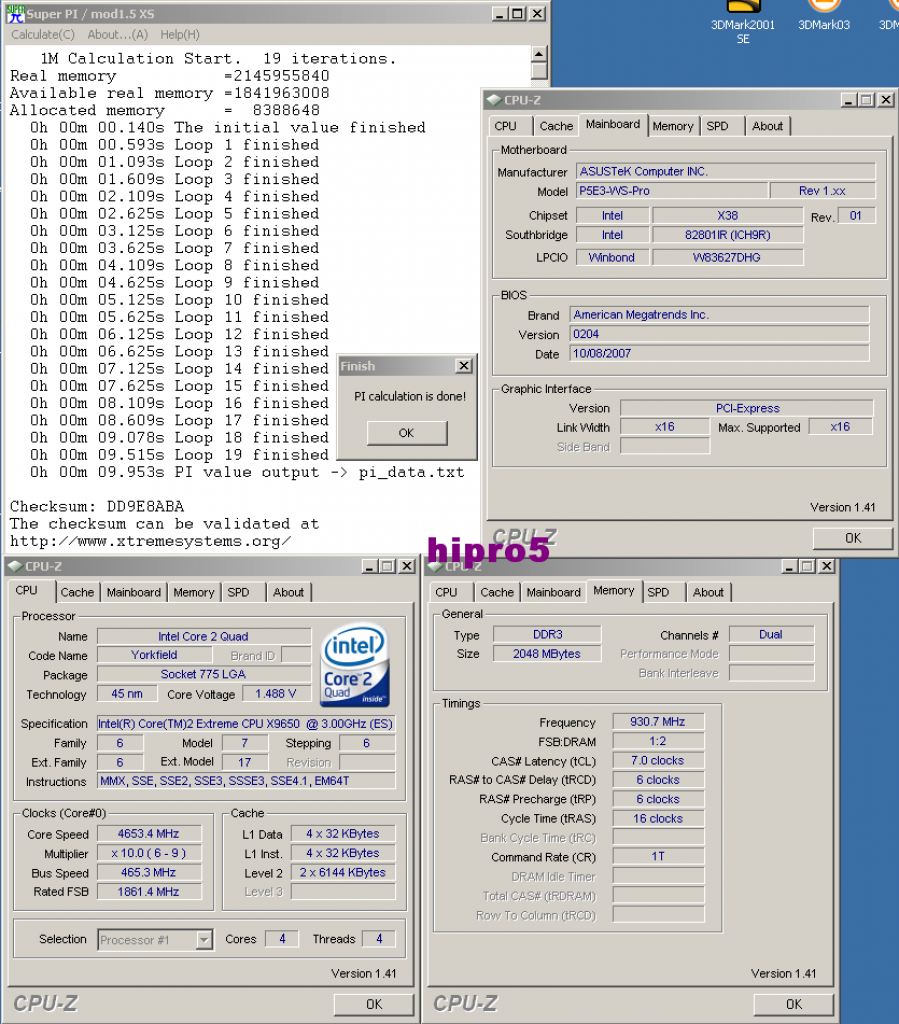899x1024 pixels.
Task: Click Command Rate 1T value
Action: click(x=658, y=856)
